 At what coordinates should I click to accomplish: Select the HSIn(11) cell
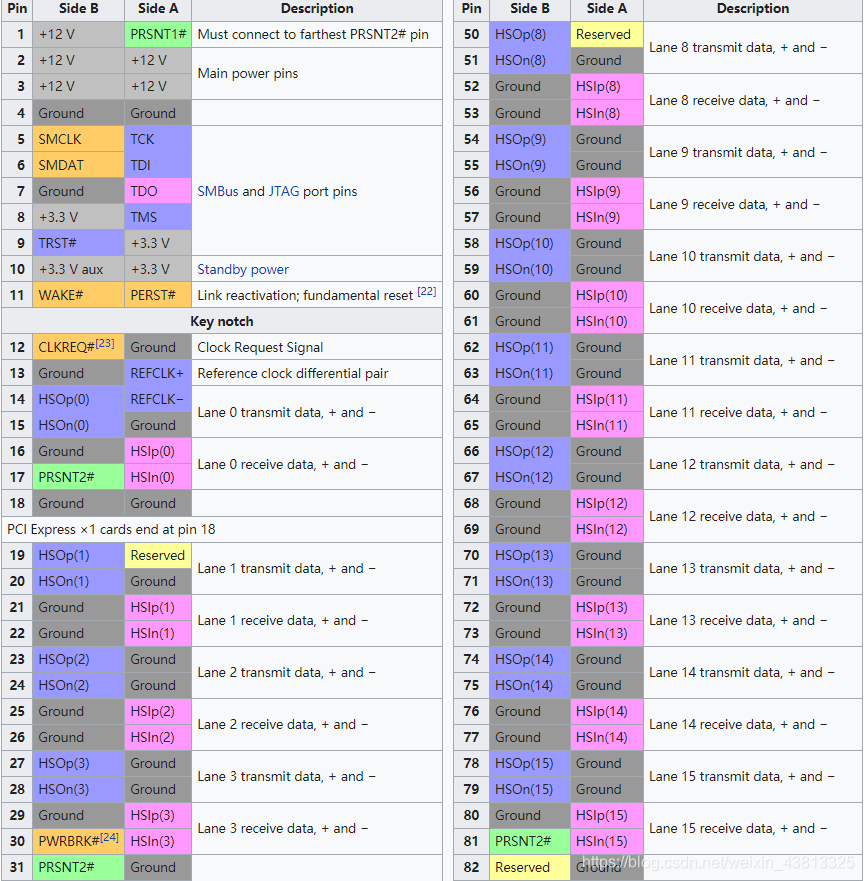607,425
